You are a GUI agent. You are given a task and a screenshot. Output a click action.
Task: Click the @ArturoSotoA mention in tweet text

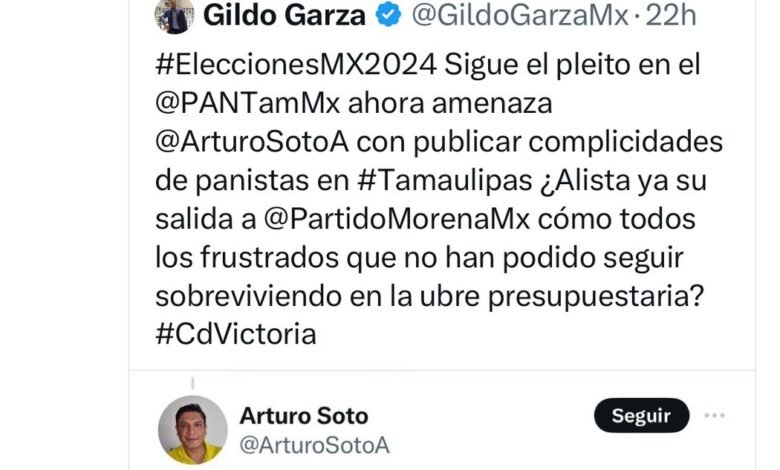252,142
